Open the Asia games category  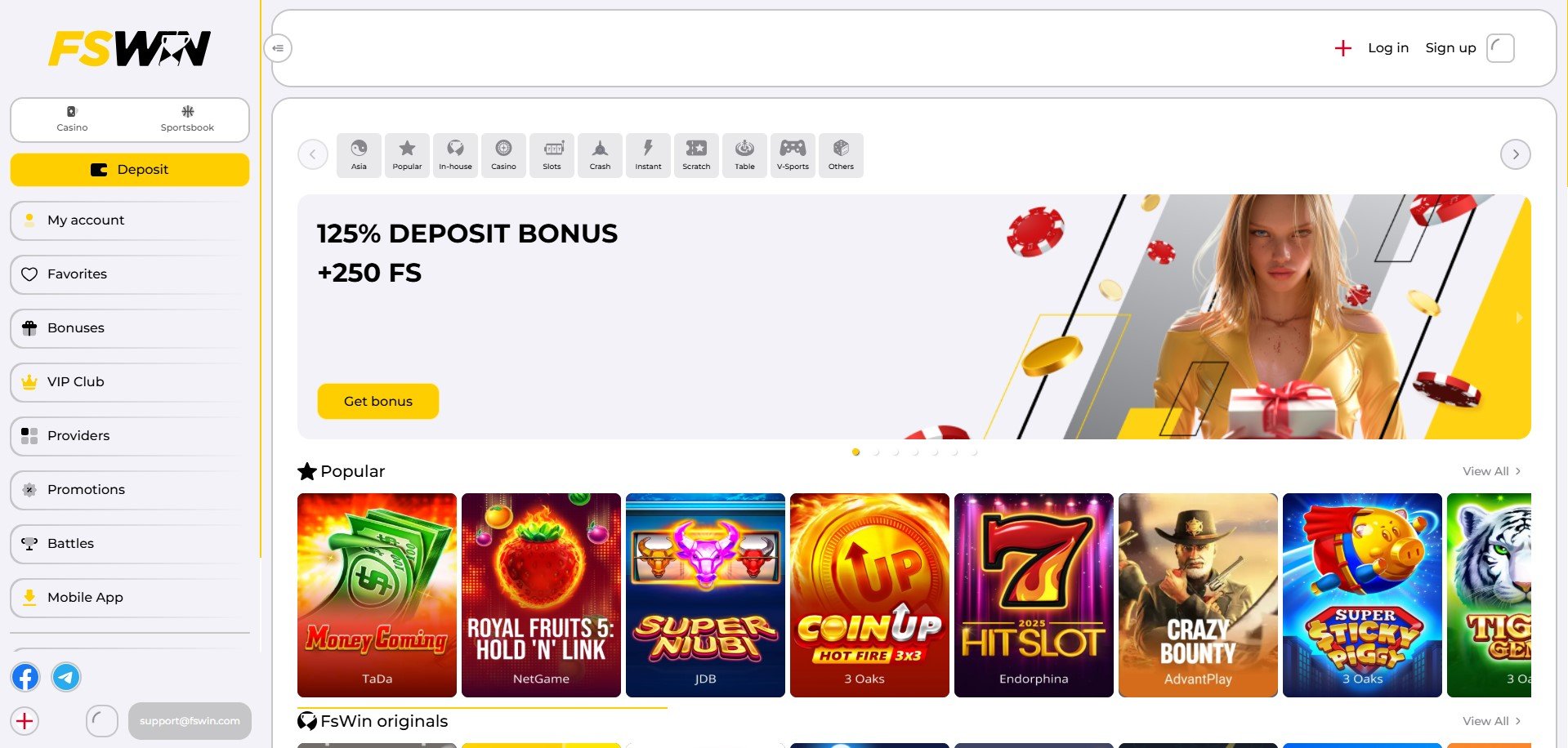click(x=359, y=155)
